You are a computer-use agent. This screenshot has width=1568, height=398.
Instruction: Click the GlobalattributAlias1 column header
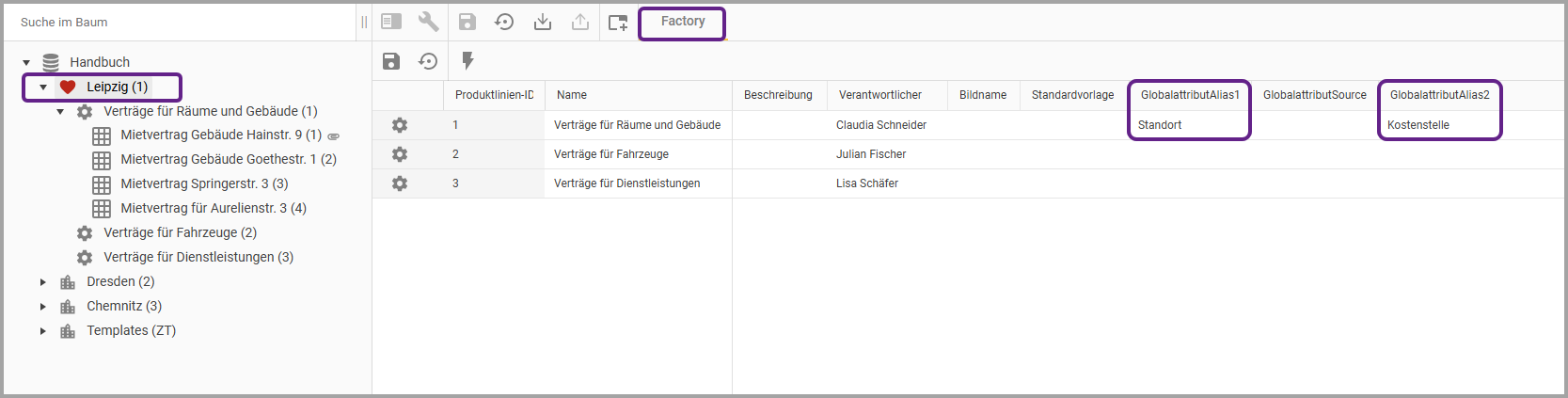click(1189, 95)
